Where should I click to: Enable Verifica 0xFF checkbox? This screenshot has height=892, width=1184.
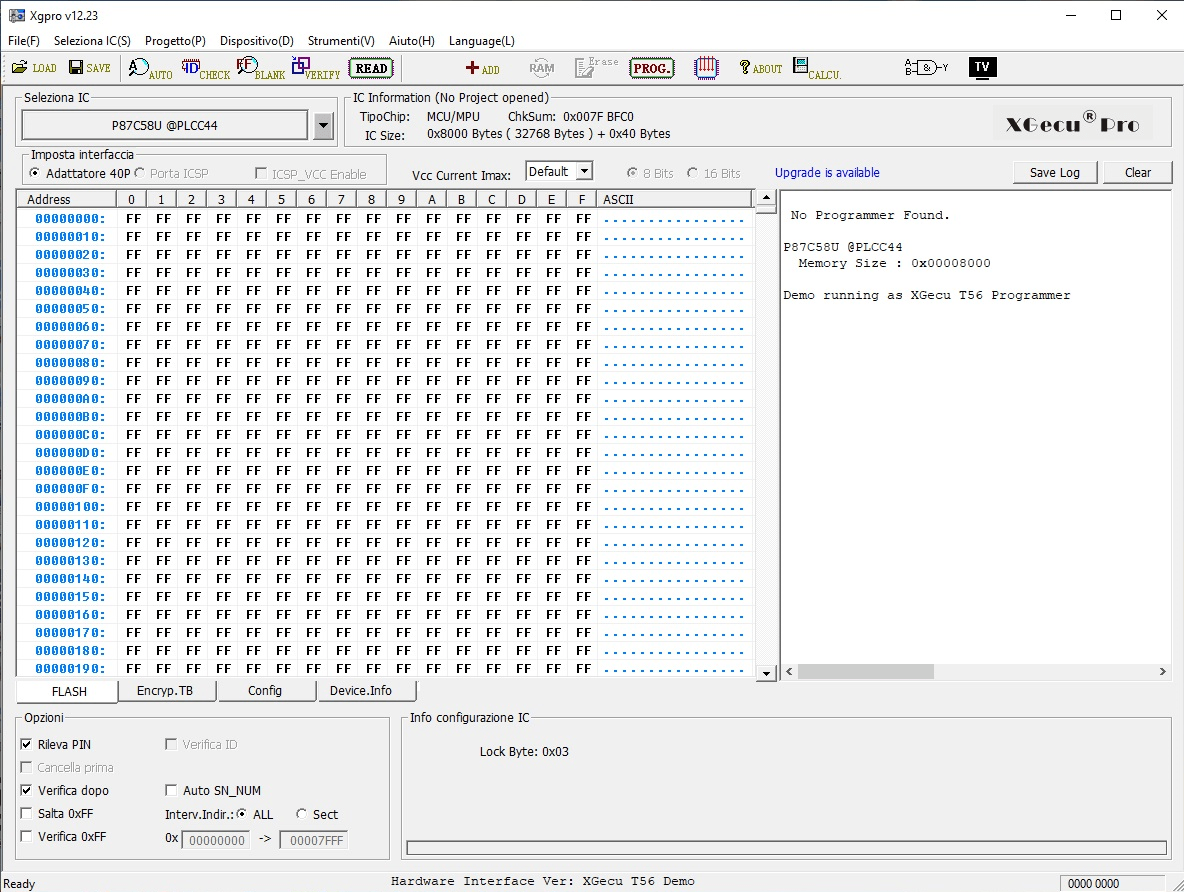click(x=26, y=836)
